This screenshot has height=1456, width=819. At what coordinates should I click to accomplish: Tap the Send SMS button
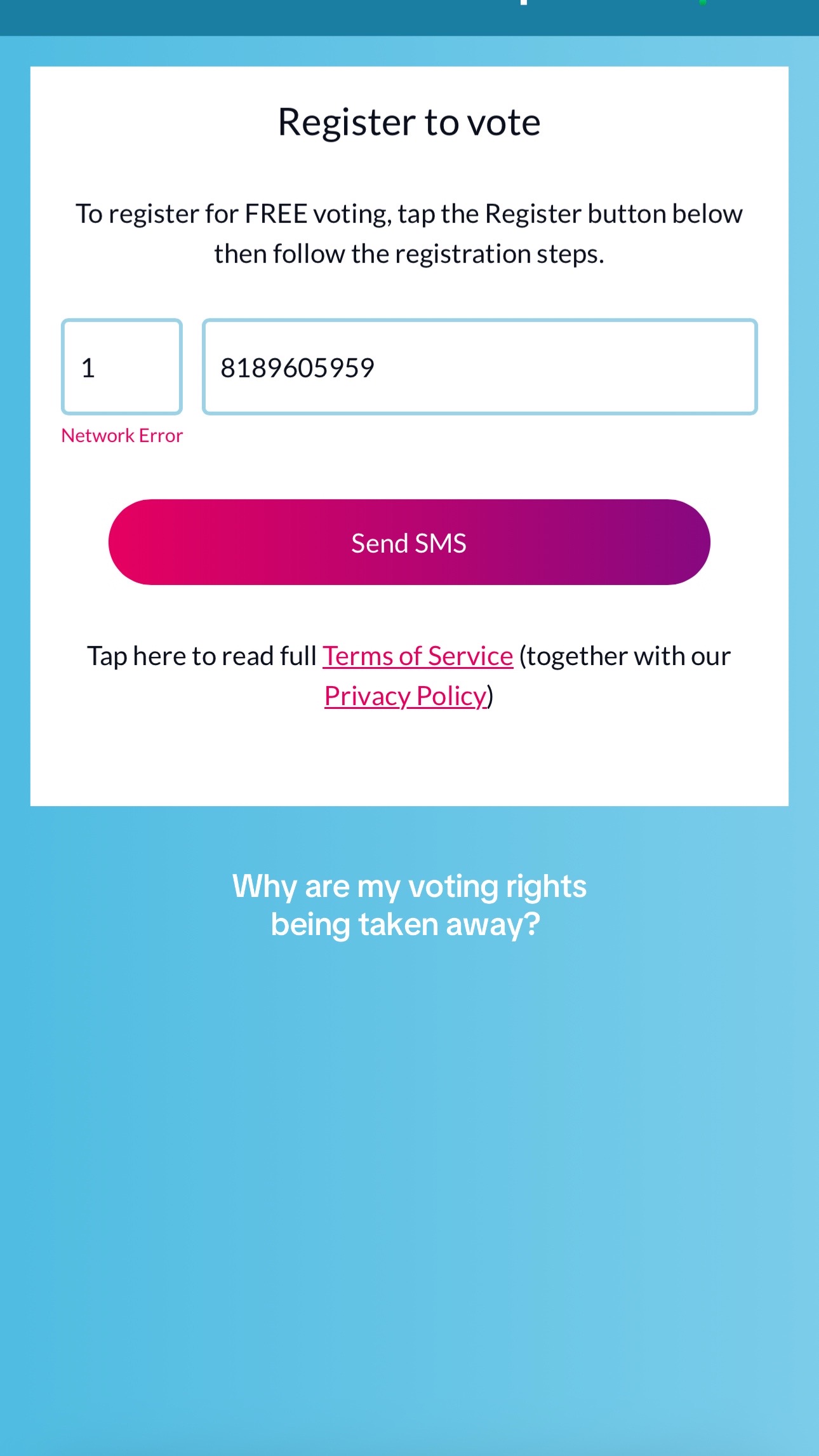pyautogui.click(x=409, y=542)
